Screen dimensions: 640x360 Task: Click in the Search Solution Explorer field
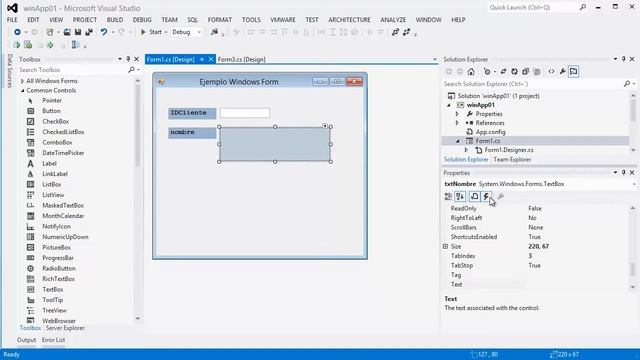coord(533,84)
